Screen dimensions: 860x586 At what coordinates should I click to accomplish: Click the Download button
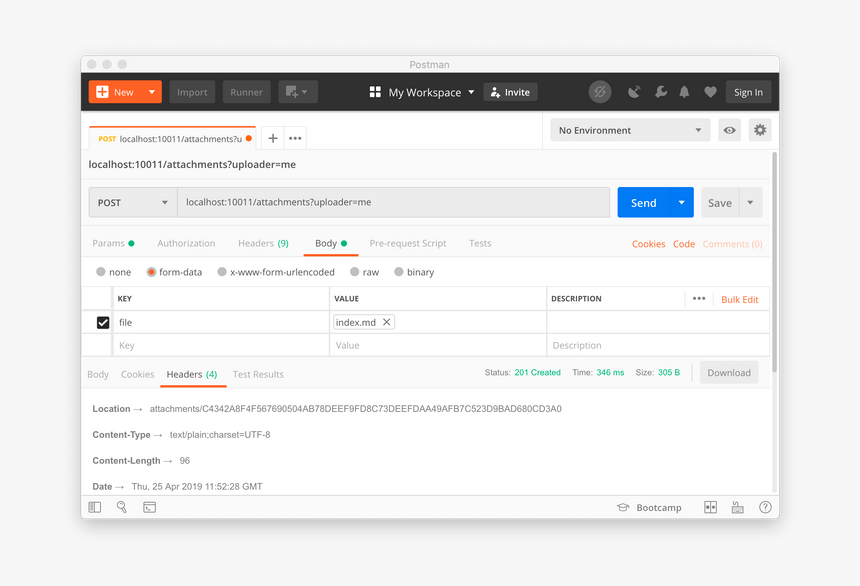point(728,372)
